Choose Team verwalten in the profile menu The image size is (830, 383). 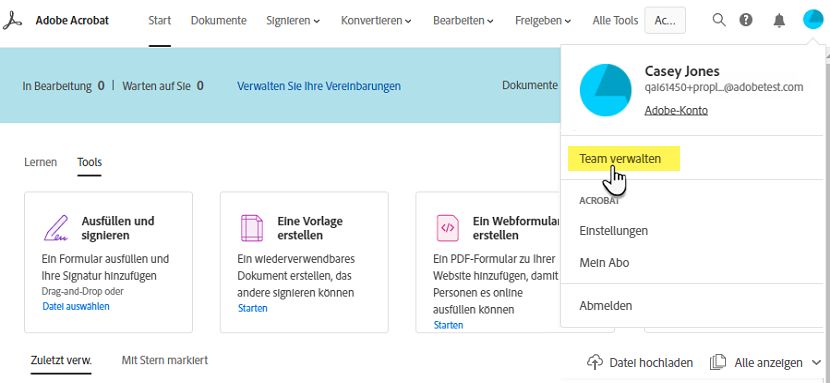[x=620, y=158]
